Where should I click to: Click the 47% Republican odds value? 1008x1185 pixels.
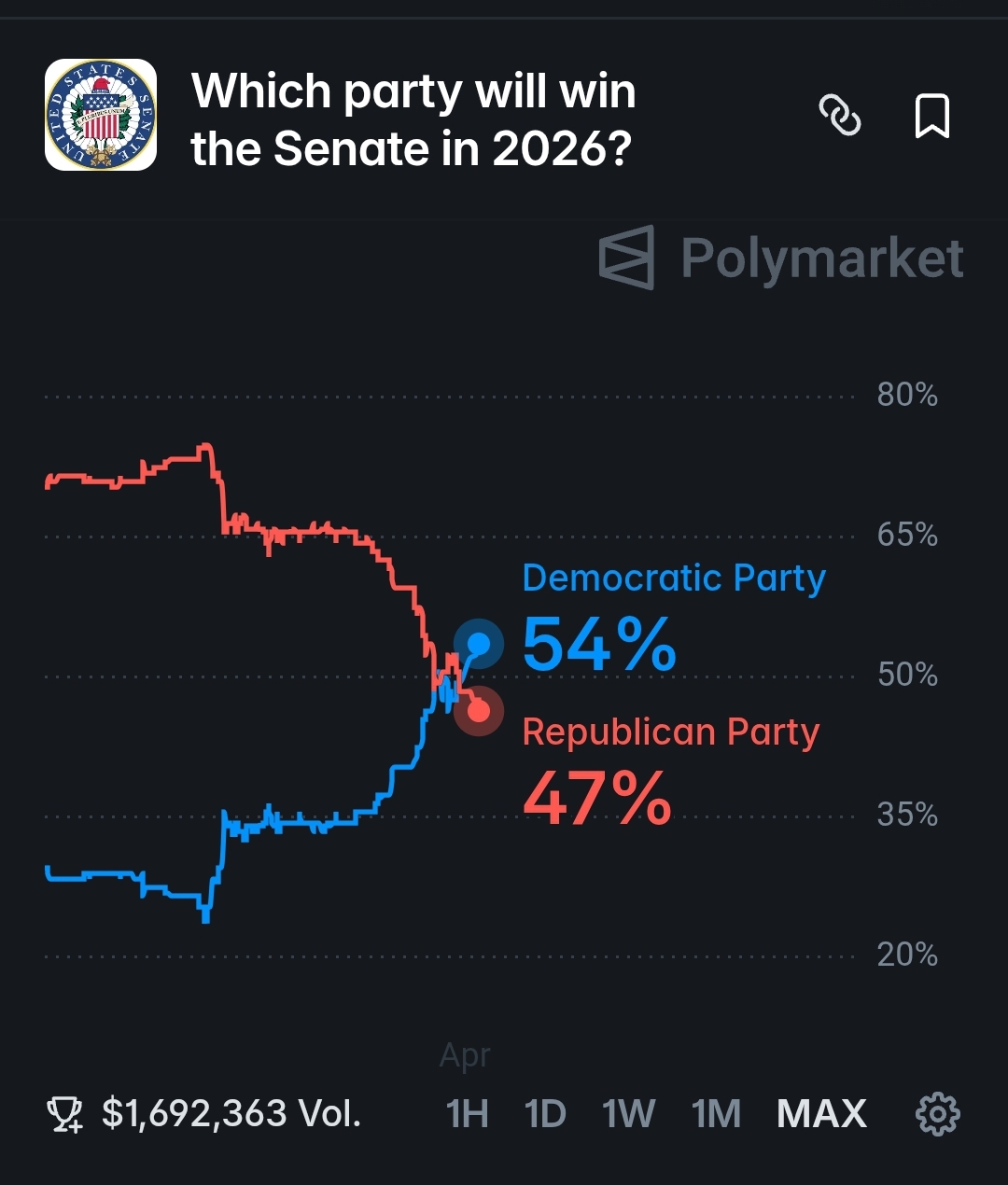click(597, 798)
